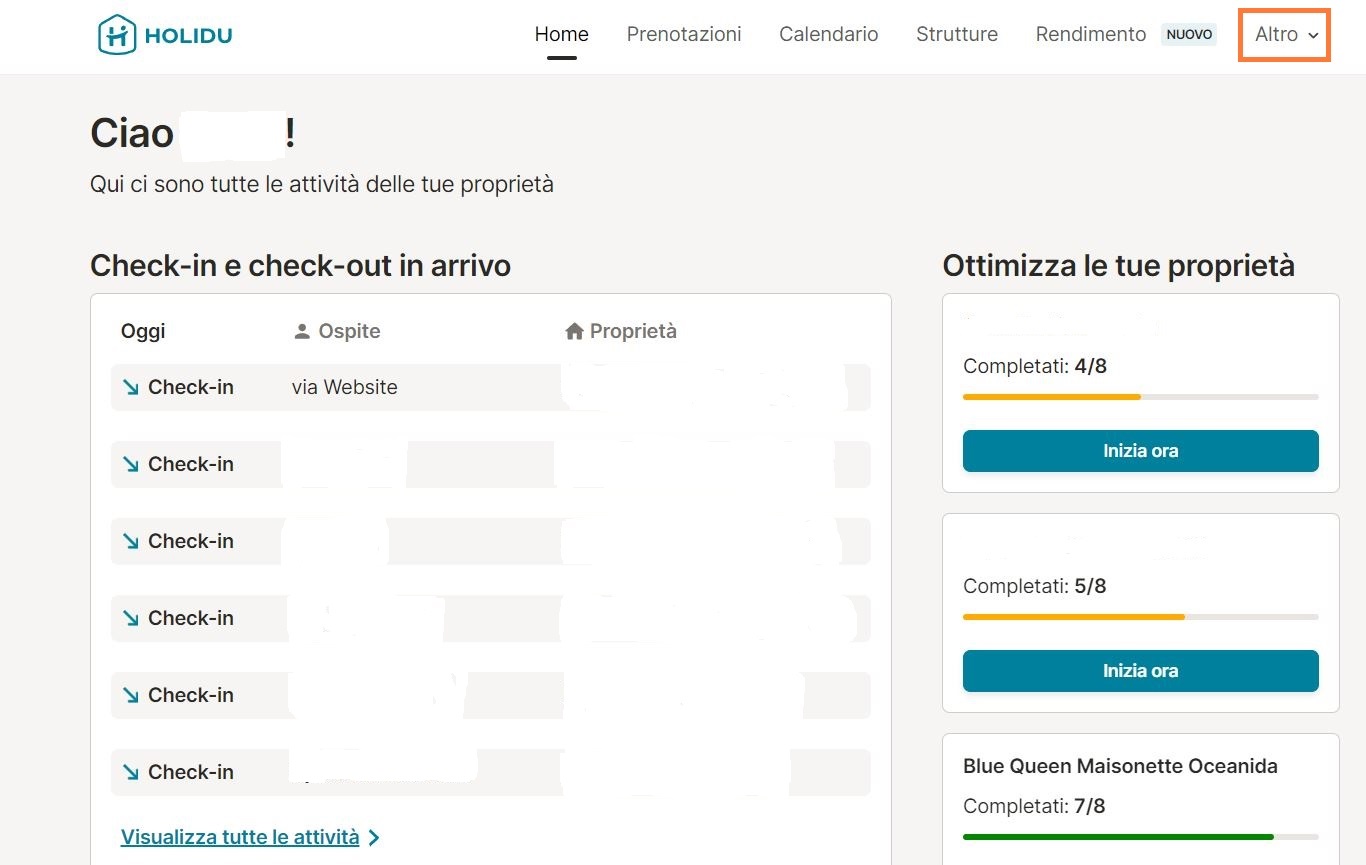Click the green 7/8 progress bar

(x=1117, y=836)
